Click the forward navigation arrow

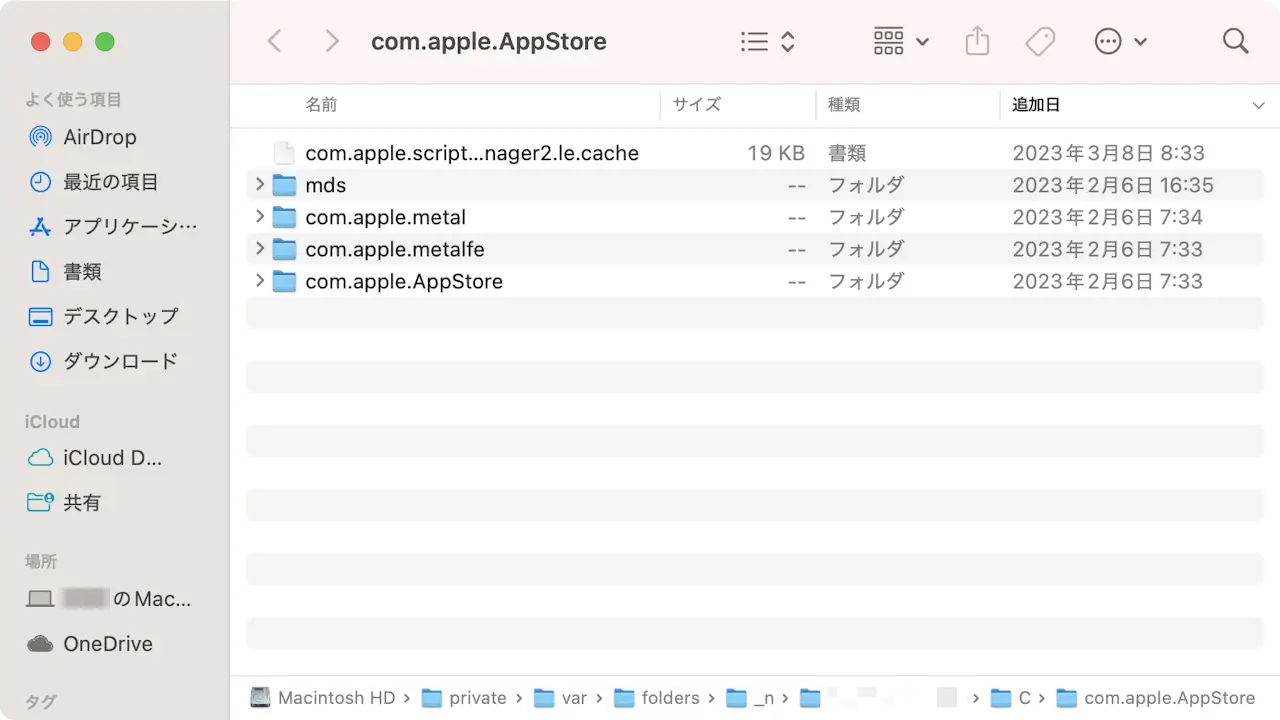pos(332,42)
